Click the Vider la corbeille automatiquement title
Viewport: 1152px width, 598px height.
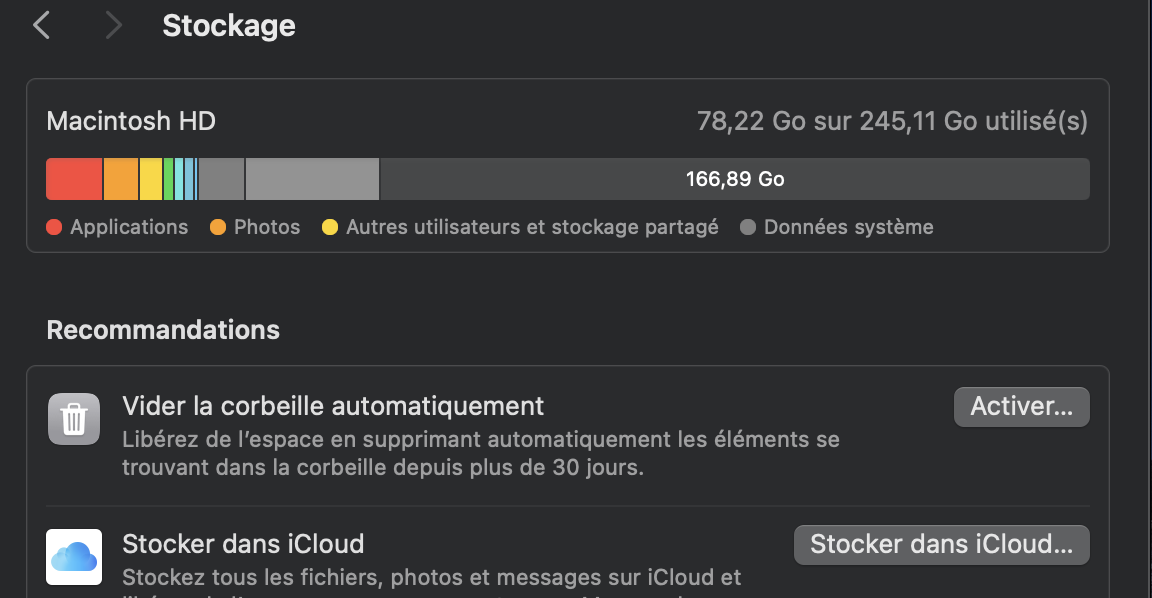[x=333, y=406]
